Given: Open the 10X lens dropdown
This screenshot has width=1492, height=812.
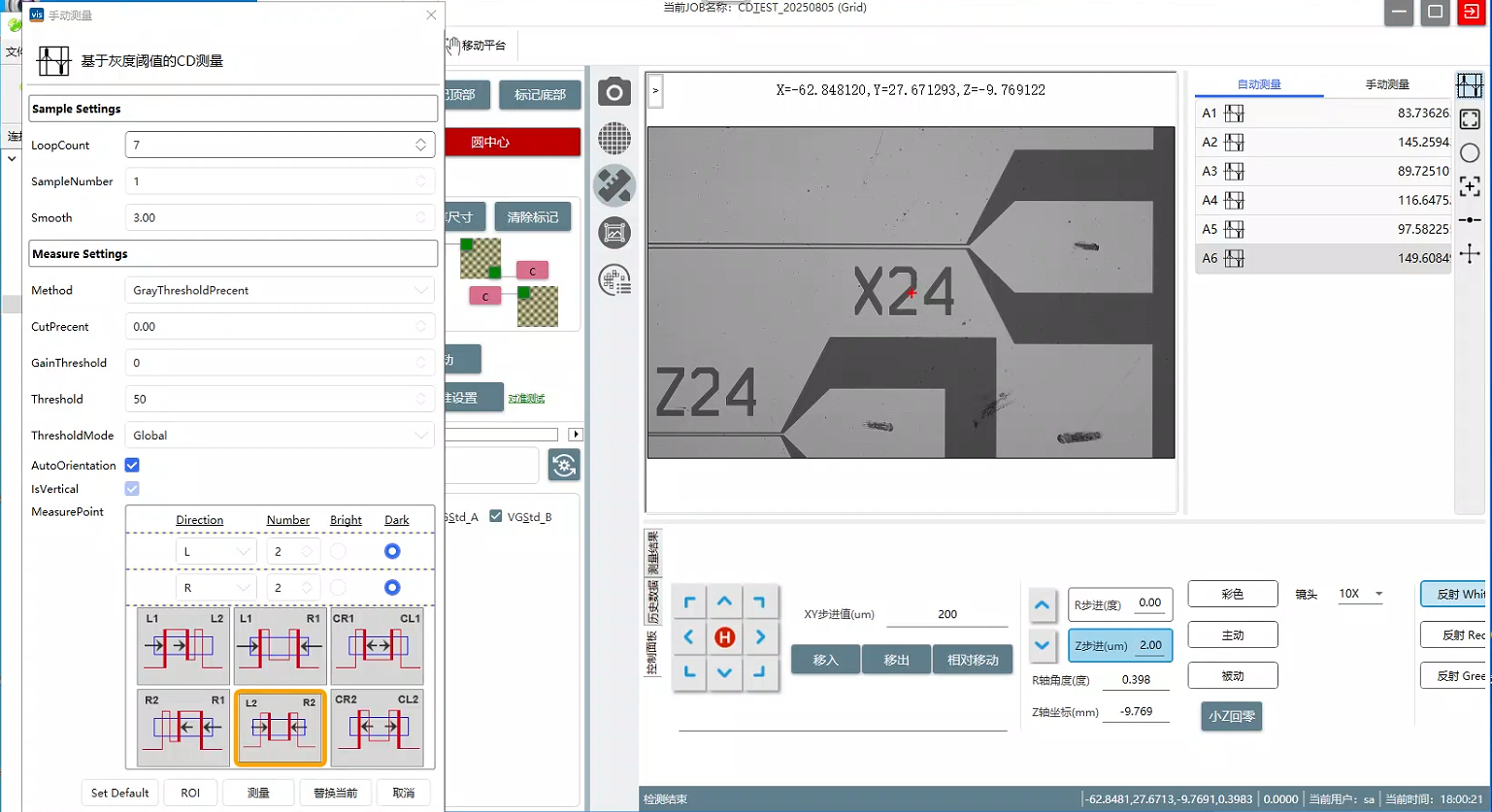Looking at the screenshot, I should [x=1360, y=594].
